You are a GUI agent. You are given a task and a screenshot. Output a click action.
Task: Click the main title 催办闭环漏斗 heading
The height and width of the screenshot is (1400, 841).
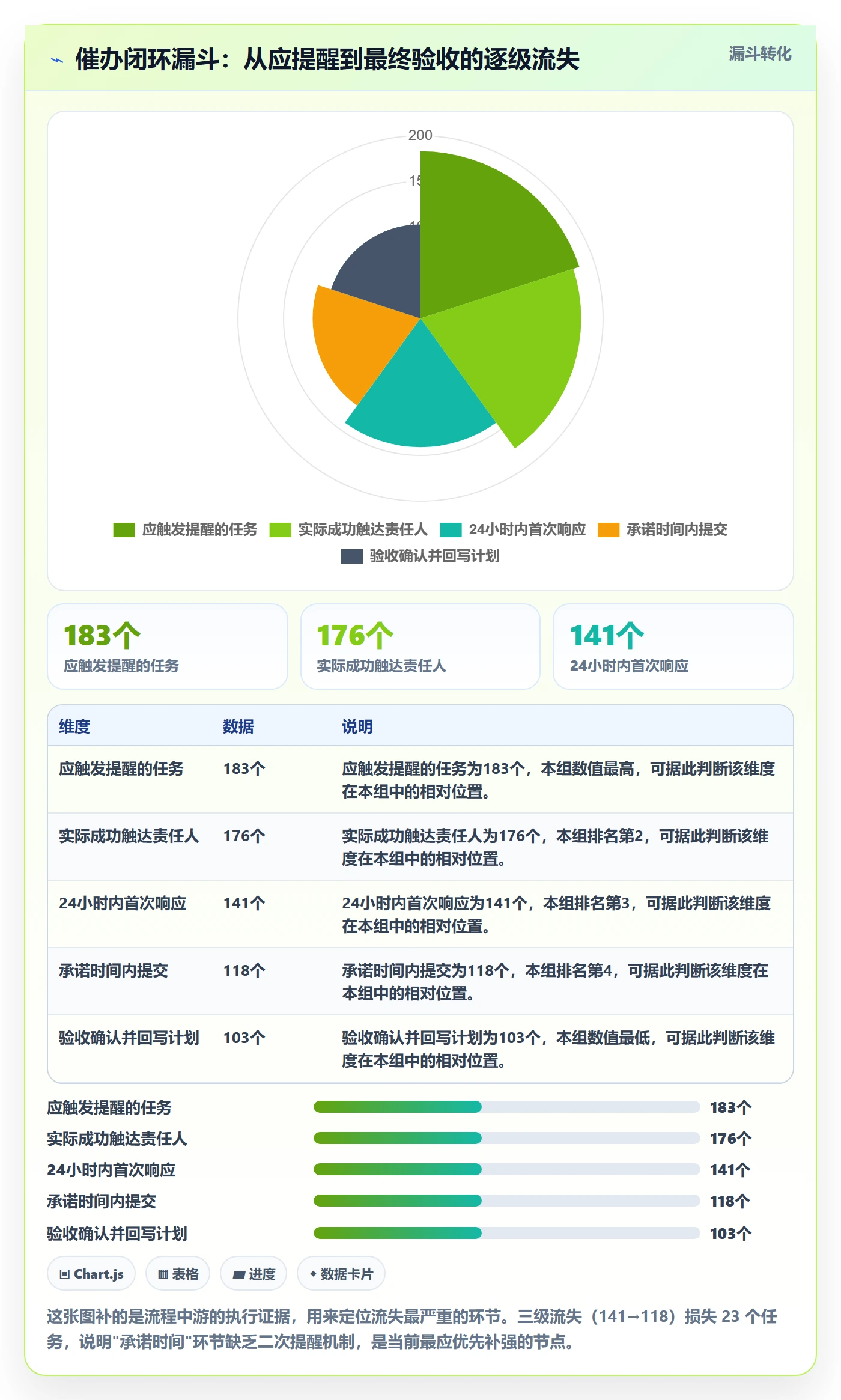coord(327,59)
